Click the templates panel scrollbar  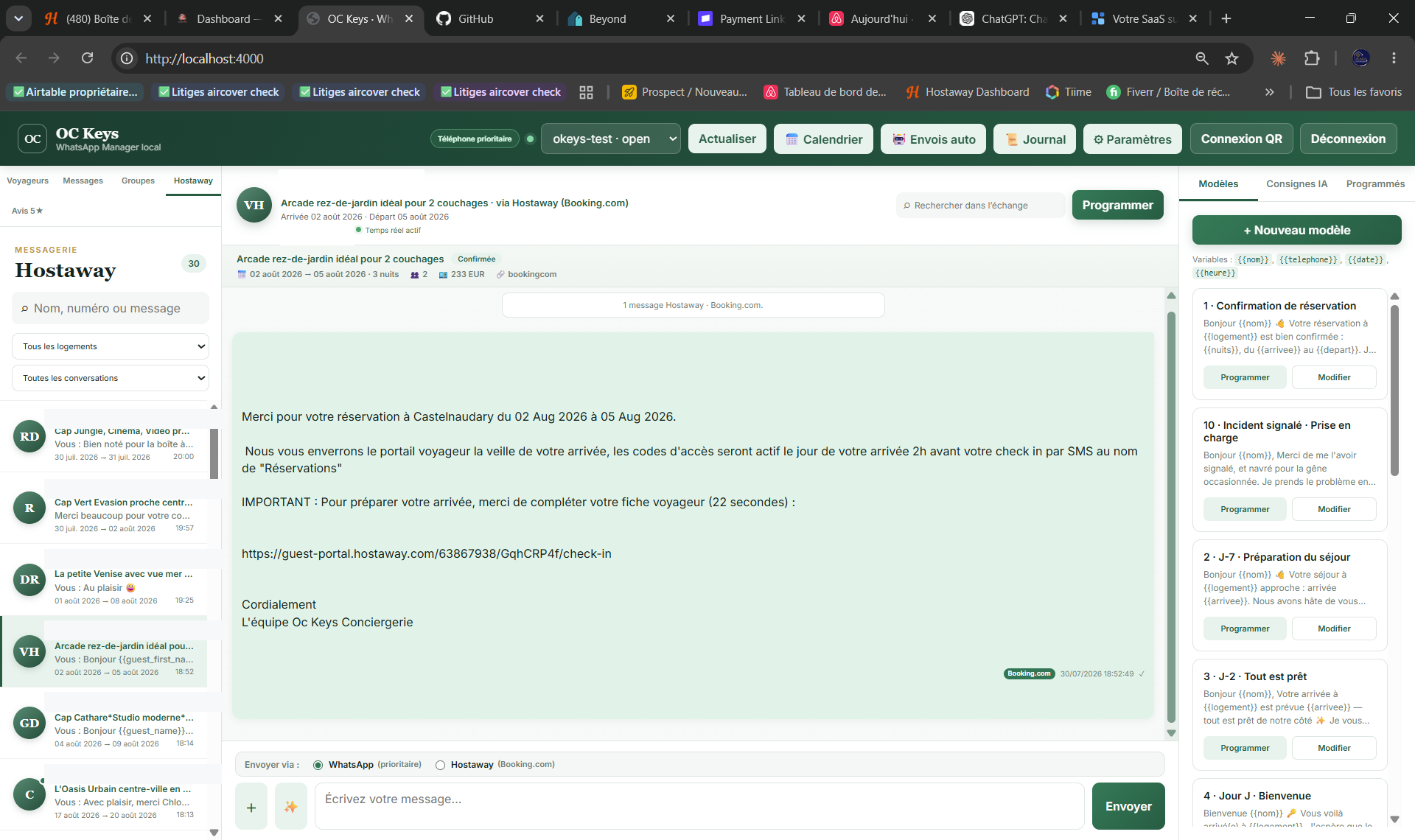point(1394,391)
